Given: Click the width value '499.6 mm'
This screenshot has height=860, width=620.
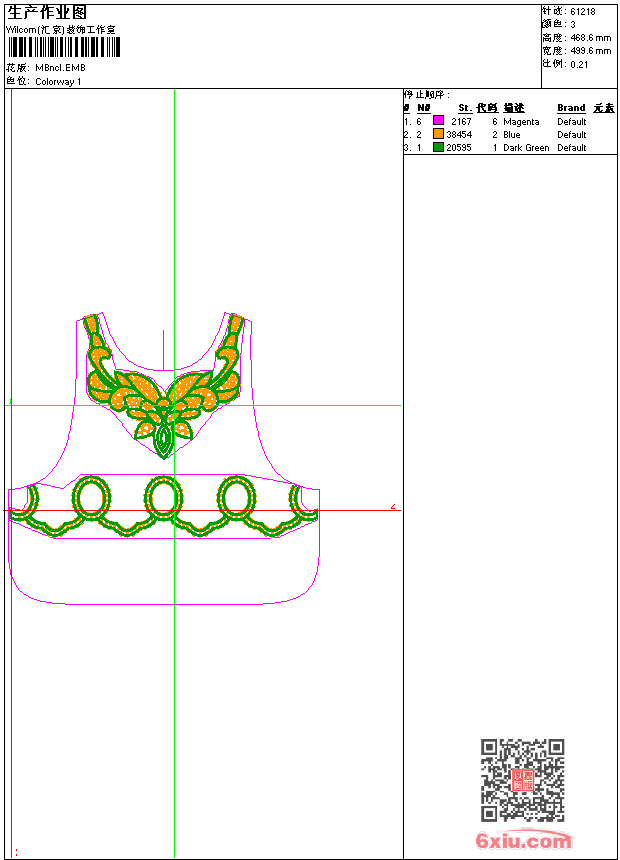Looking at the screenshot, I should pyautogui.click(x=590, y=51).
